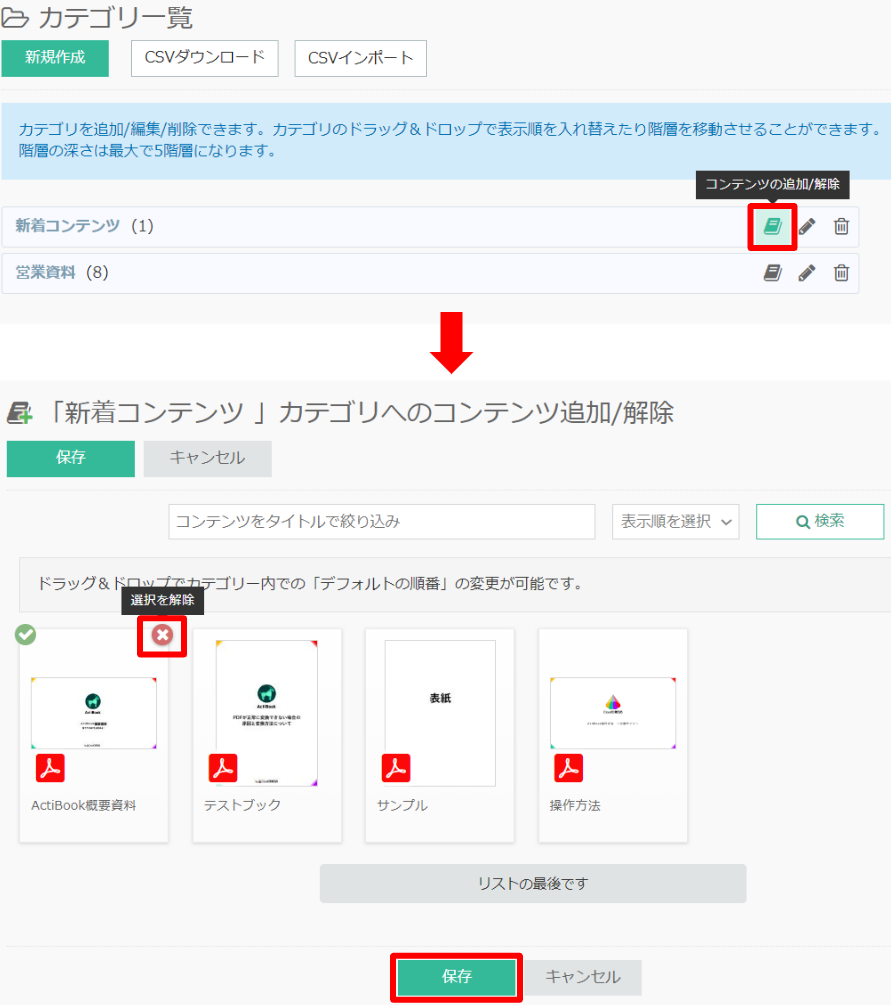Open content add/remove for 新着コンテンツ category
The width and height of the screenshot is (891, 1005).
[771, 227]
